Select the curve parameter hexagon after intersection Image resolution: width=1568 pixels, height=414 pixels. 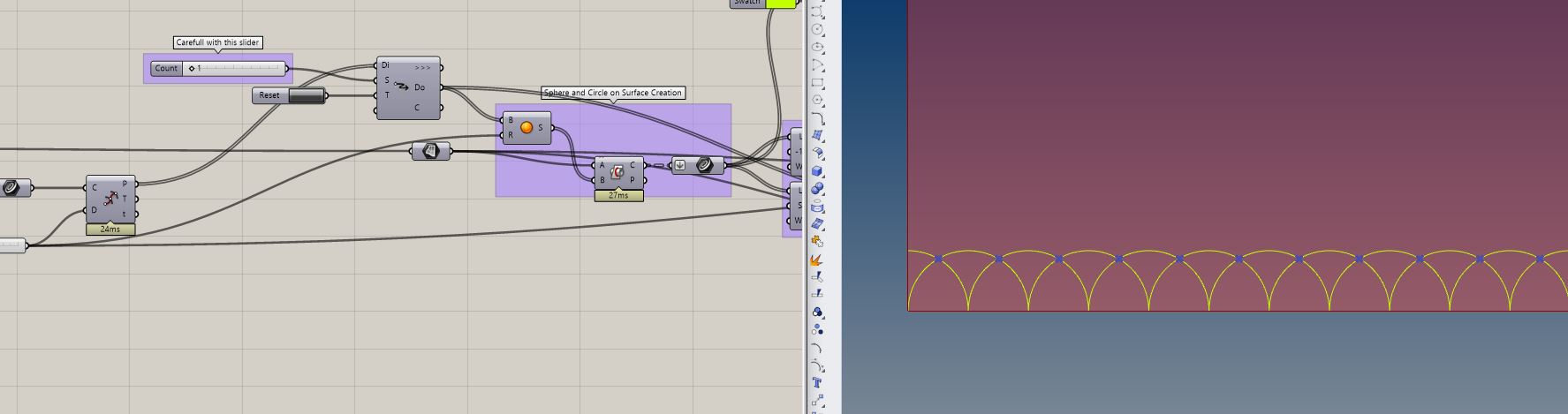[x=704, y=165]
